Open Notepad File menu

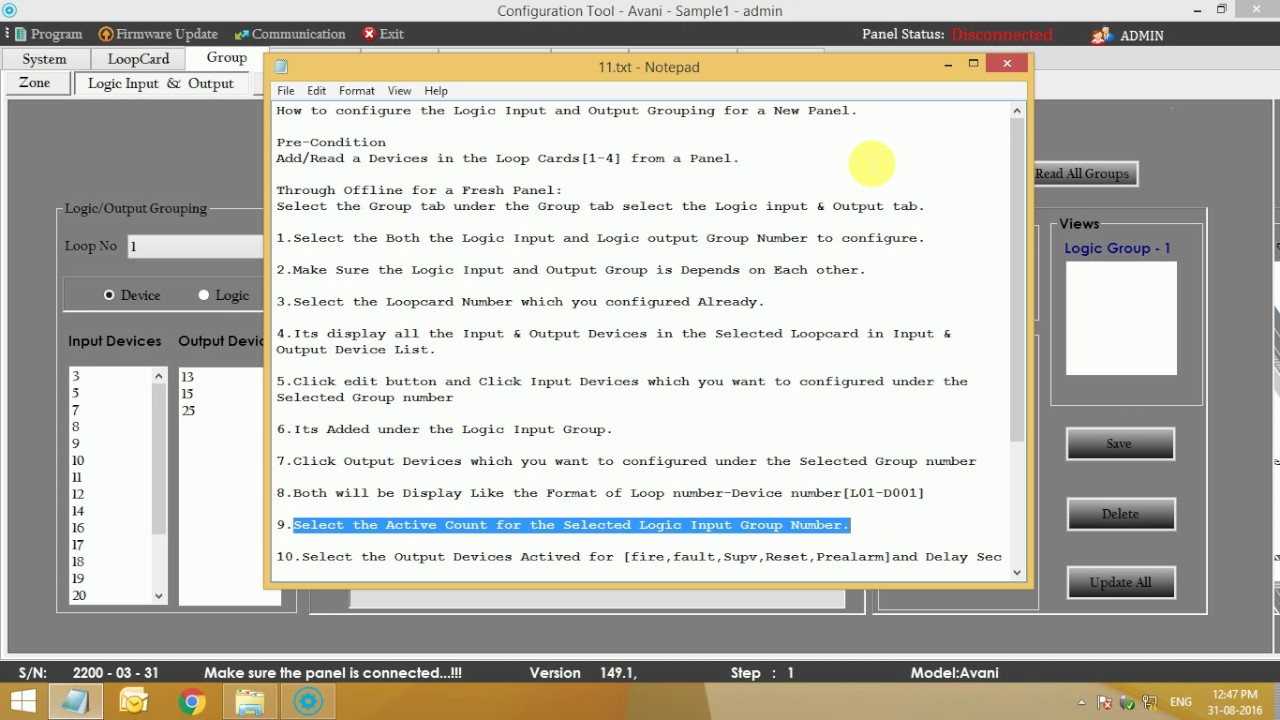(286, 91)
